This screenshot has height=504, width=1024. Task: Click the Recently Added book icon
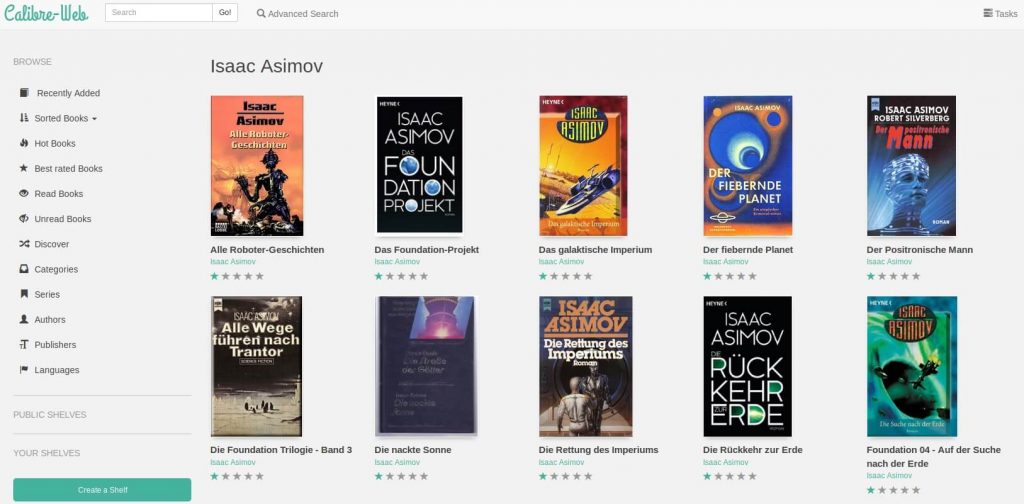[24, 93]
